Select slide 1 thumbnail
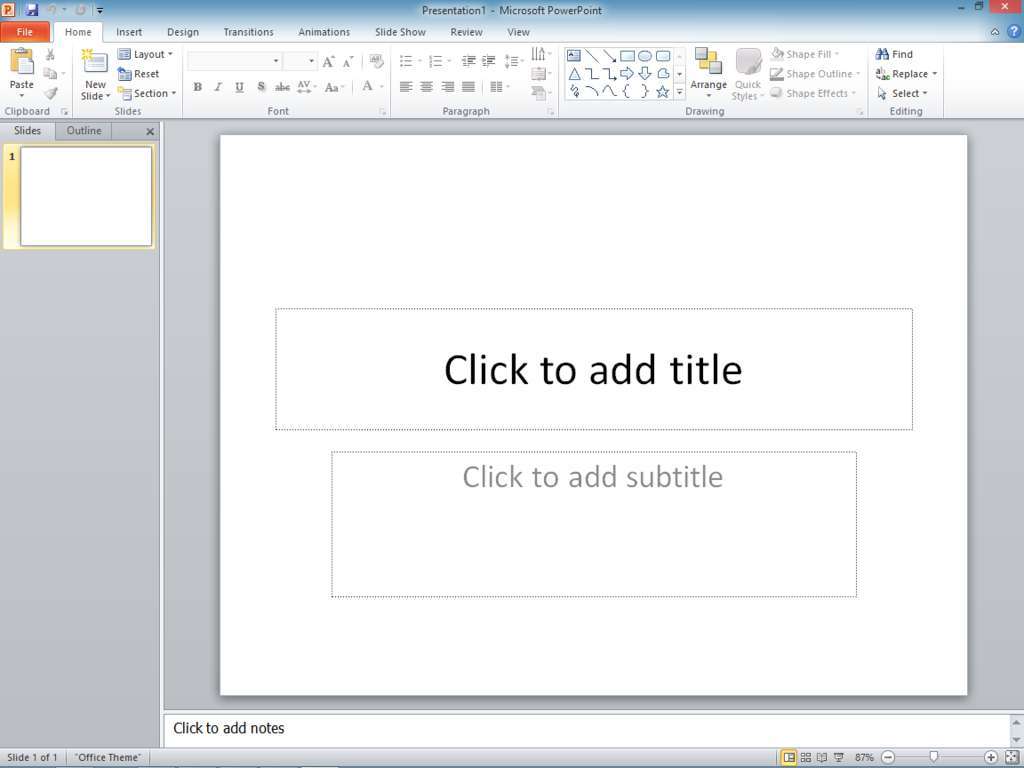1024x768 pixels. point(86,196)
